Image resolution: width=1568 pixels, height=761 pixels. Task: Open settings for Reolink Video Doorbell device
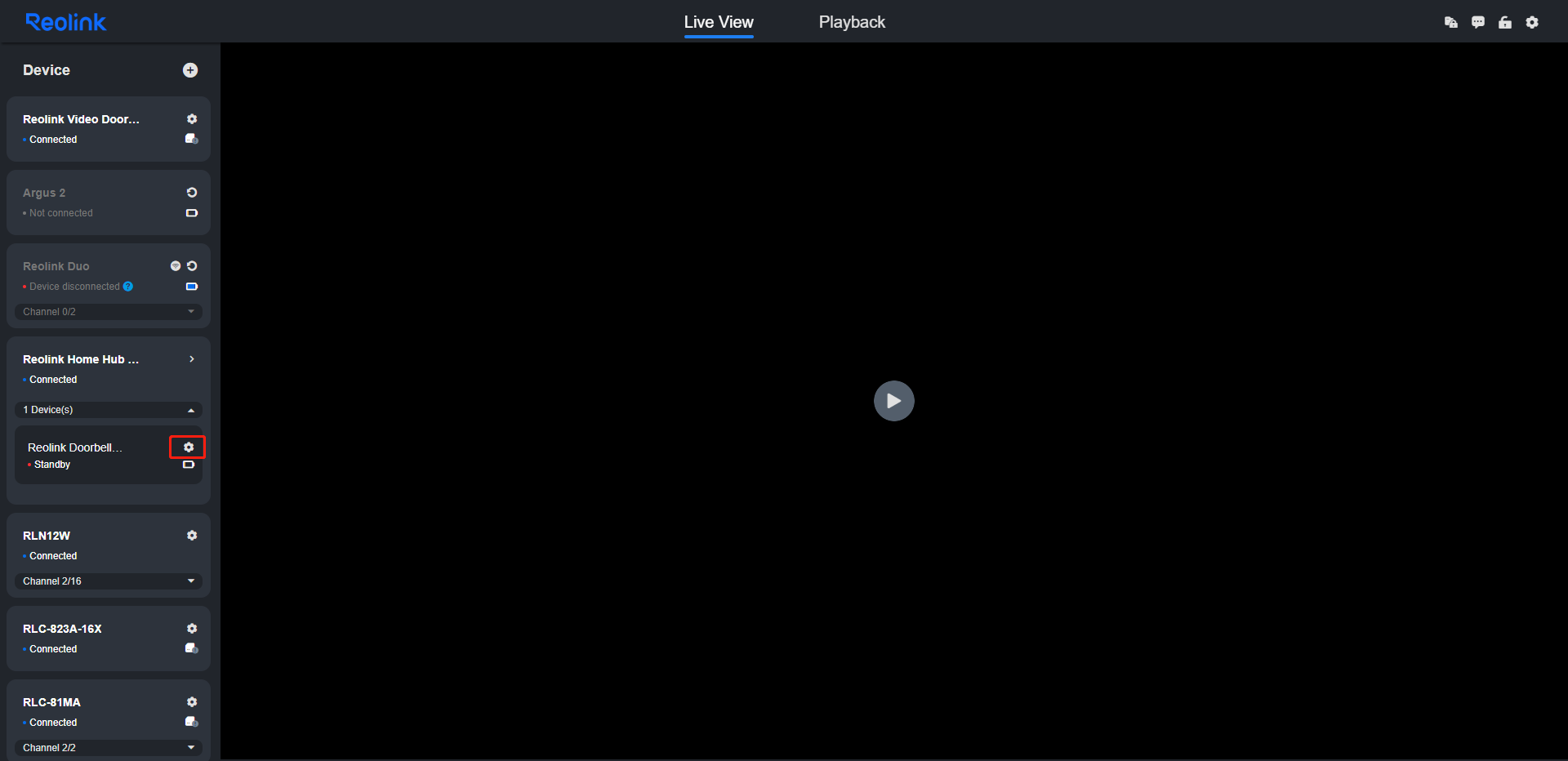click(x=192, y=119)
